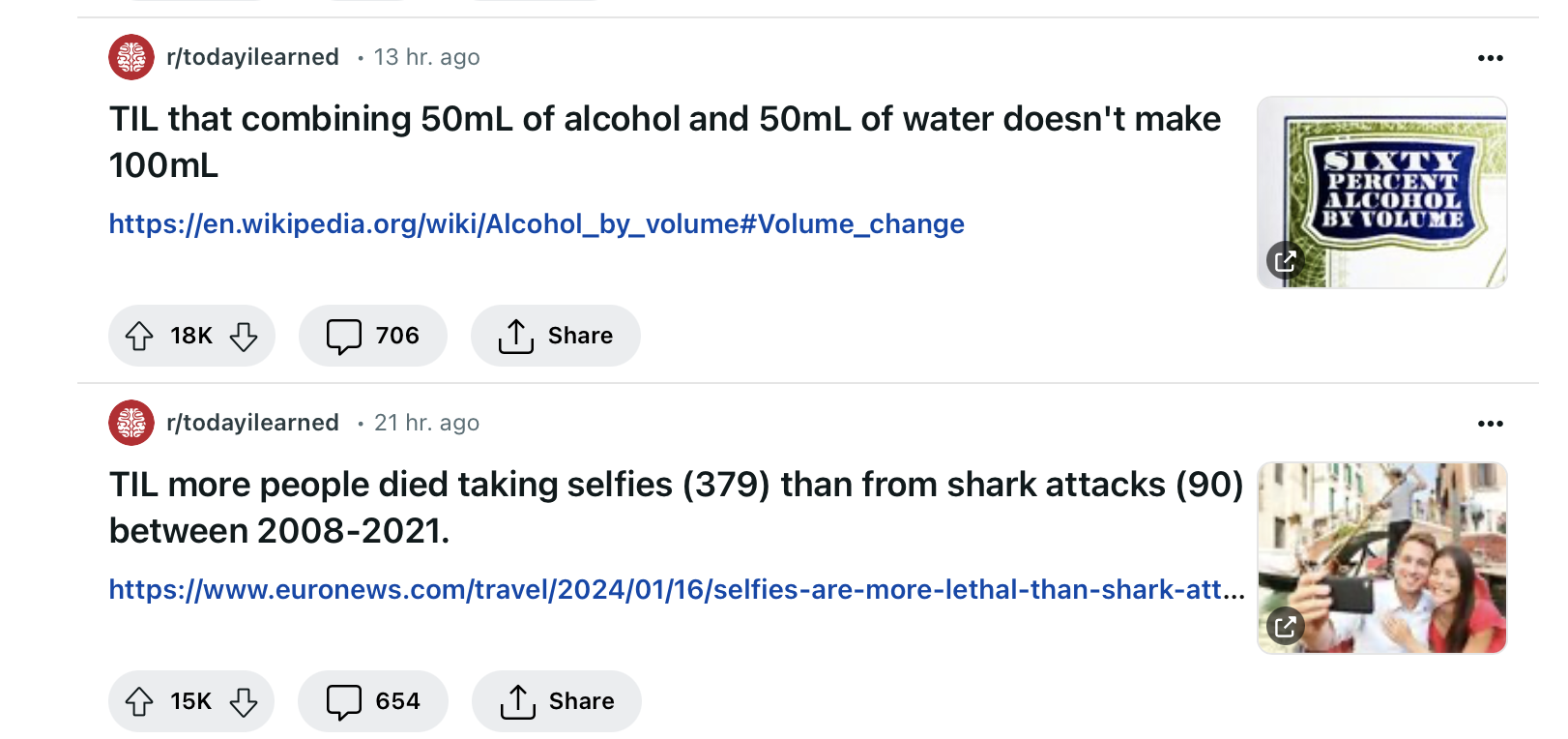Image resolution: width=1568 pixels, height=739 pixels.
Task: Open the more options menu for first post
Action: click(1490, 58)
